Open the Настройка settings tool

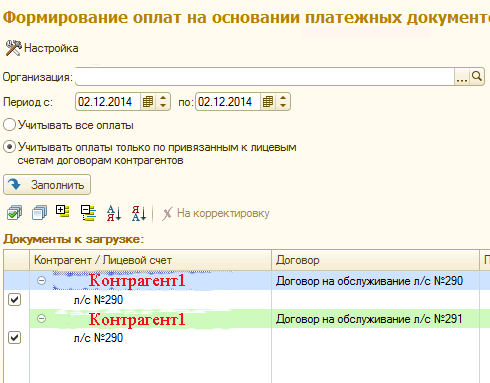coord(42,48)
